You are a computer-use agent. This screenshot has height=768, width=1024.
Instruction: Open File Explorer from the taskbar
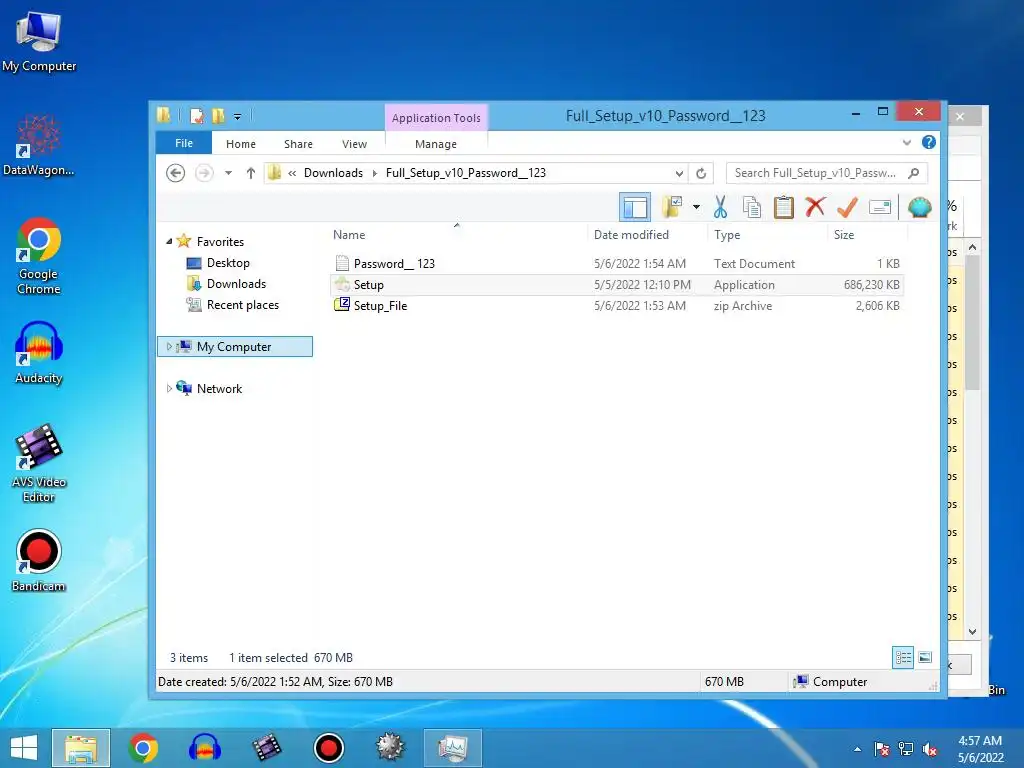click(81, 748)
